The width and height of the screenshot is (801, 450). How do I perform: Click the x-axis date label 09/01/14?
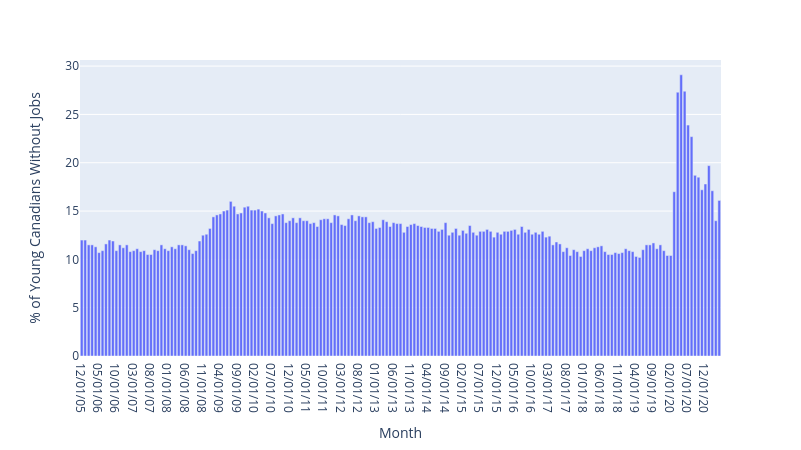click(x=445, y=388)
